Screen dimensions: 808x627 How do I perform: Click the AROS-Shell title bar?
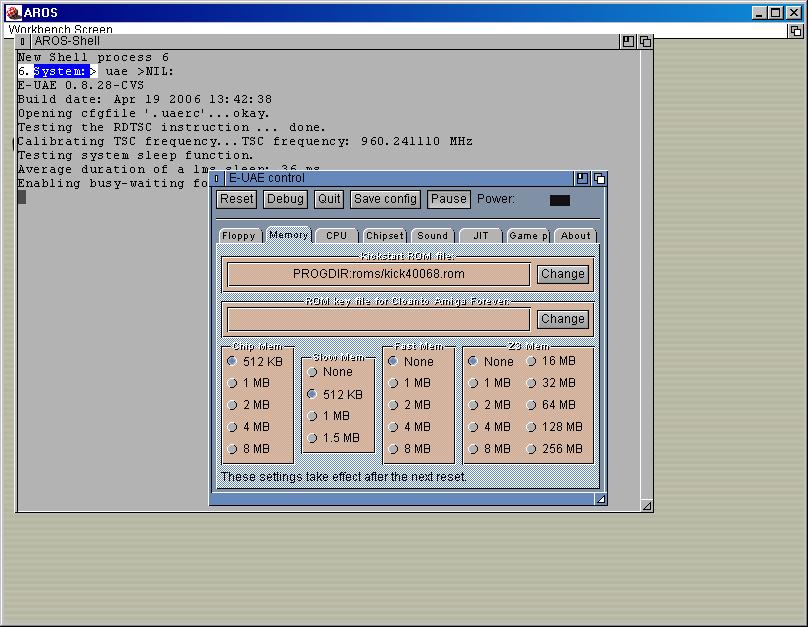point(325,41)
